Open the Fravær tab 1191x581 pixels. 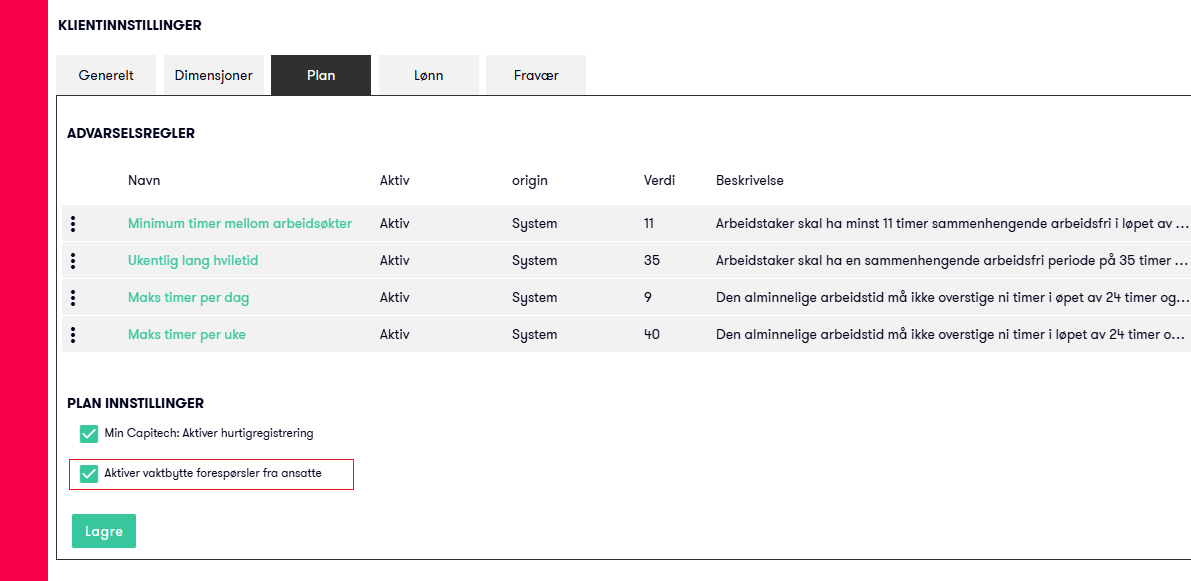(x=536, y=76)
